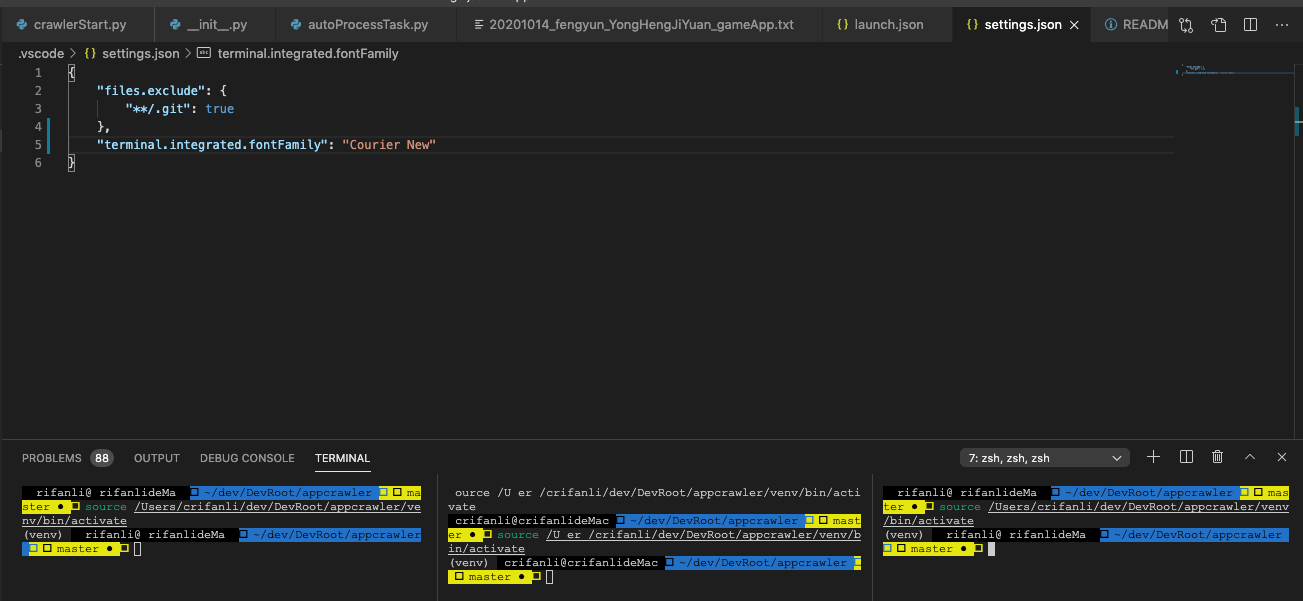This screenshot has height=601, width=1303.
Task: Click the Open File icon in editor toolbar
Action: (1218, 25)
